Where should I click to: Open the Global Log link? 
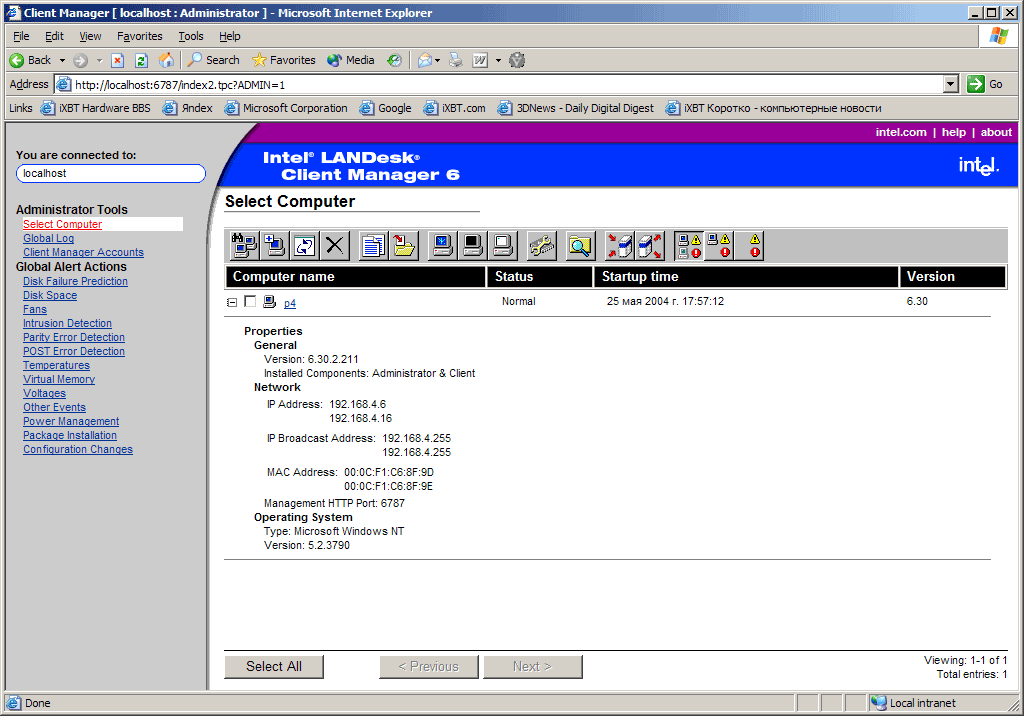pyautogui.click(x=48, y=238)
